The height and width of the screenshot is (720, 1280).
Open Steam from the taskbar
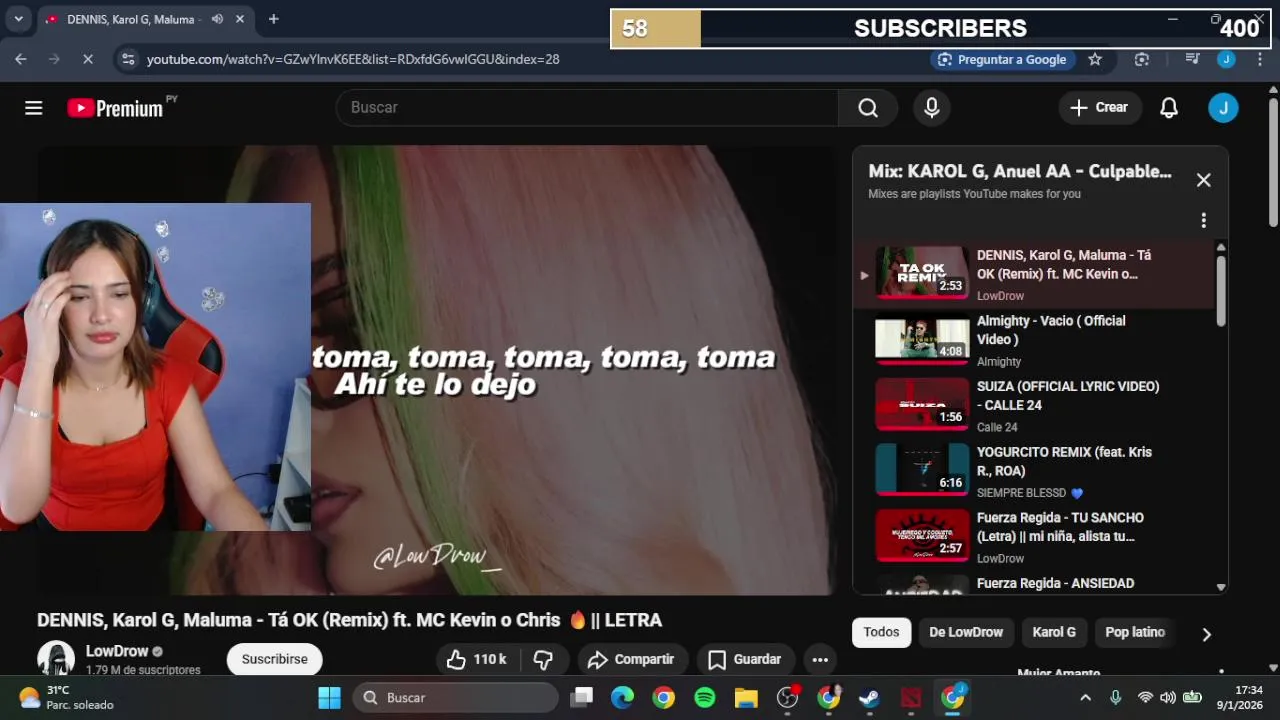coord(869,697)
